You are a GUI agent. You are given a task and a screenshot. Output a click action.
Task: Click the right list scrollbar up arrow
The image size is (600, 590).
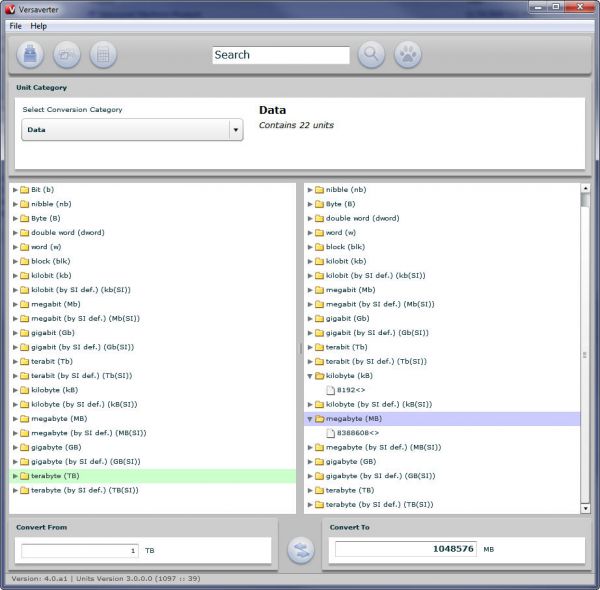click(585, 188)
